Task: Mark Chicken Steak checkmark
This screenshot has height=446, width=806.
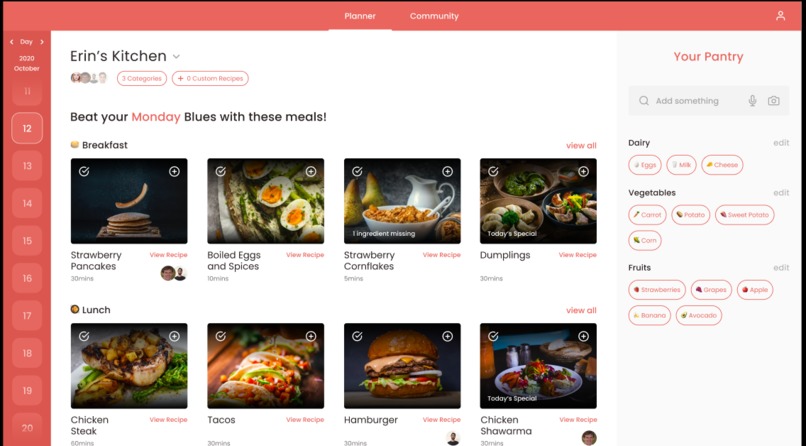Action: click(x=84, y=336)
